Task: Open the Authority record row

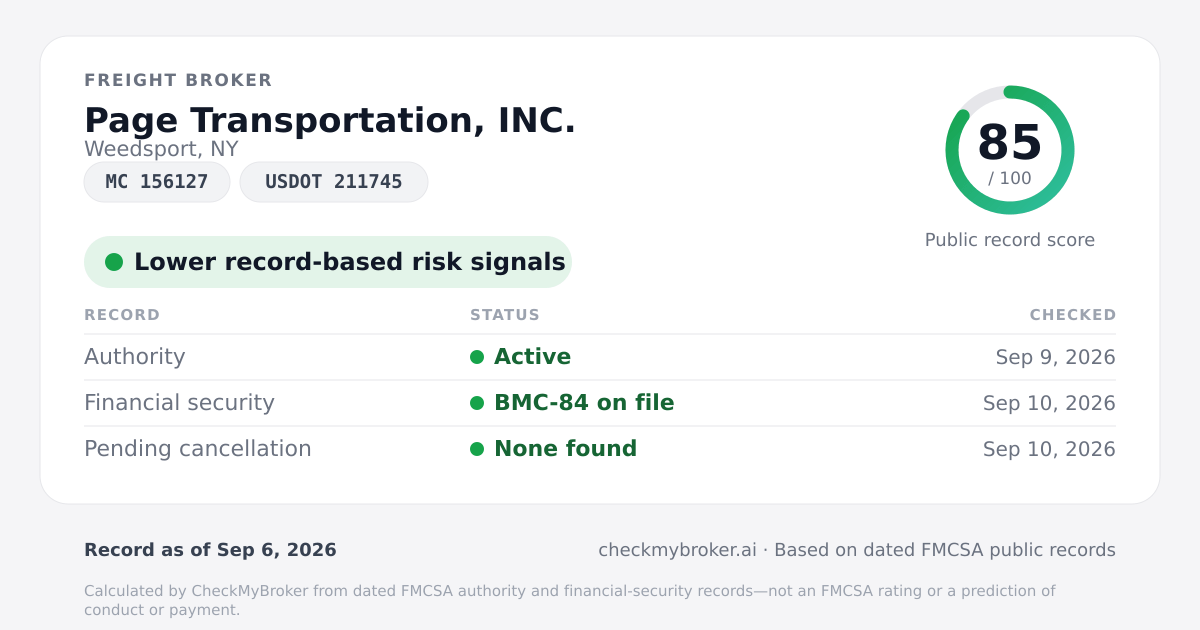Action: (600, 357)
